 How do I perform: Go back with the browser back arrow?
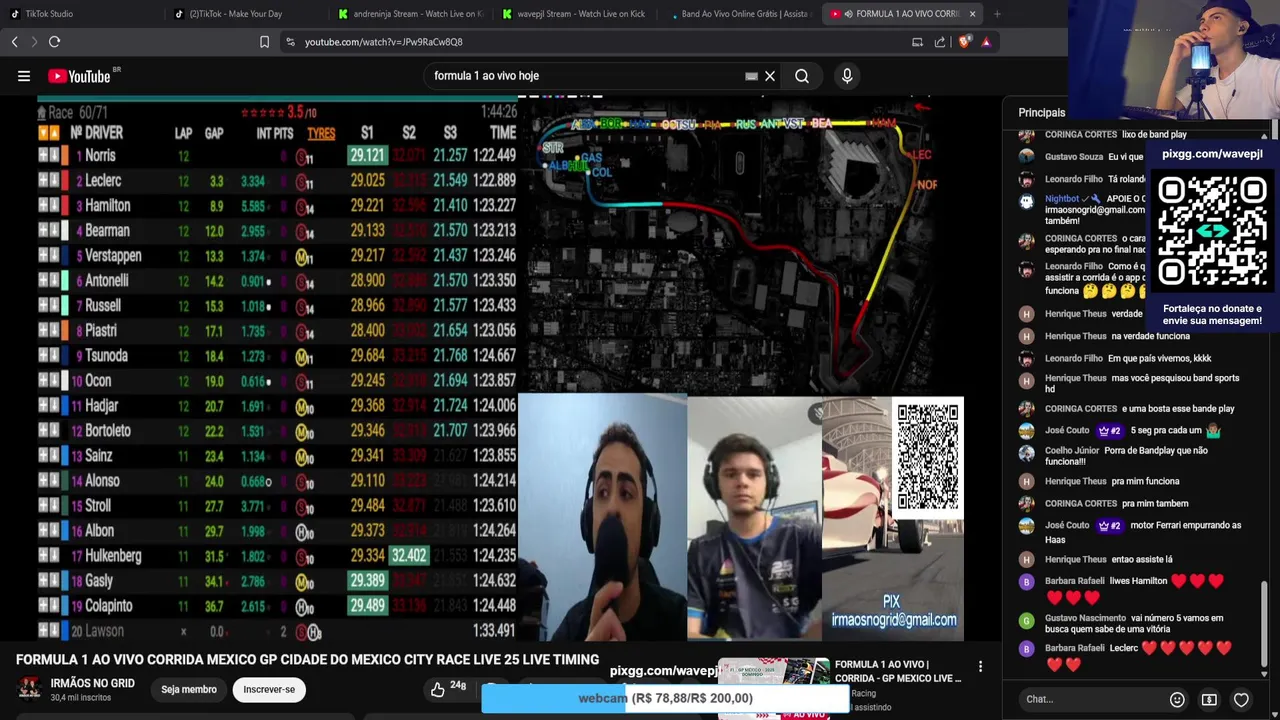[x=14, y=42]
